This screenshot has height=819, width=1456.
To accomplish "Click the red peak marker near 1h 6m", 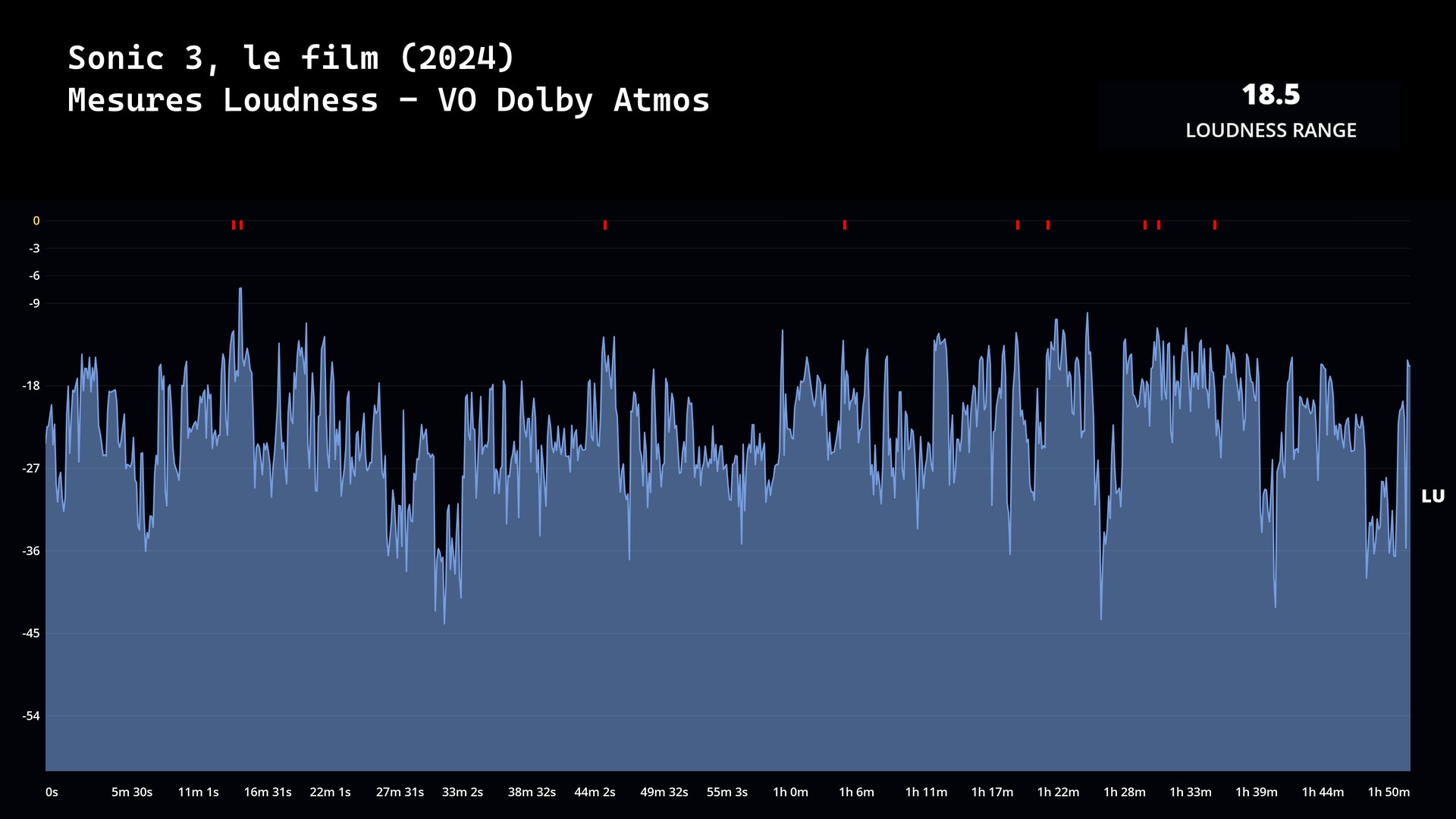I will 844,224.
